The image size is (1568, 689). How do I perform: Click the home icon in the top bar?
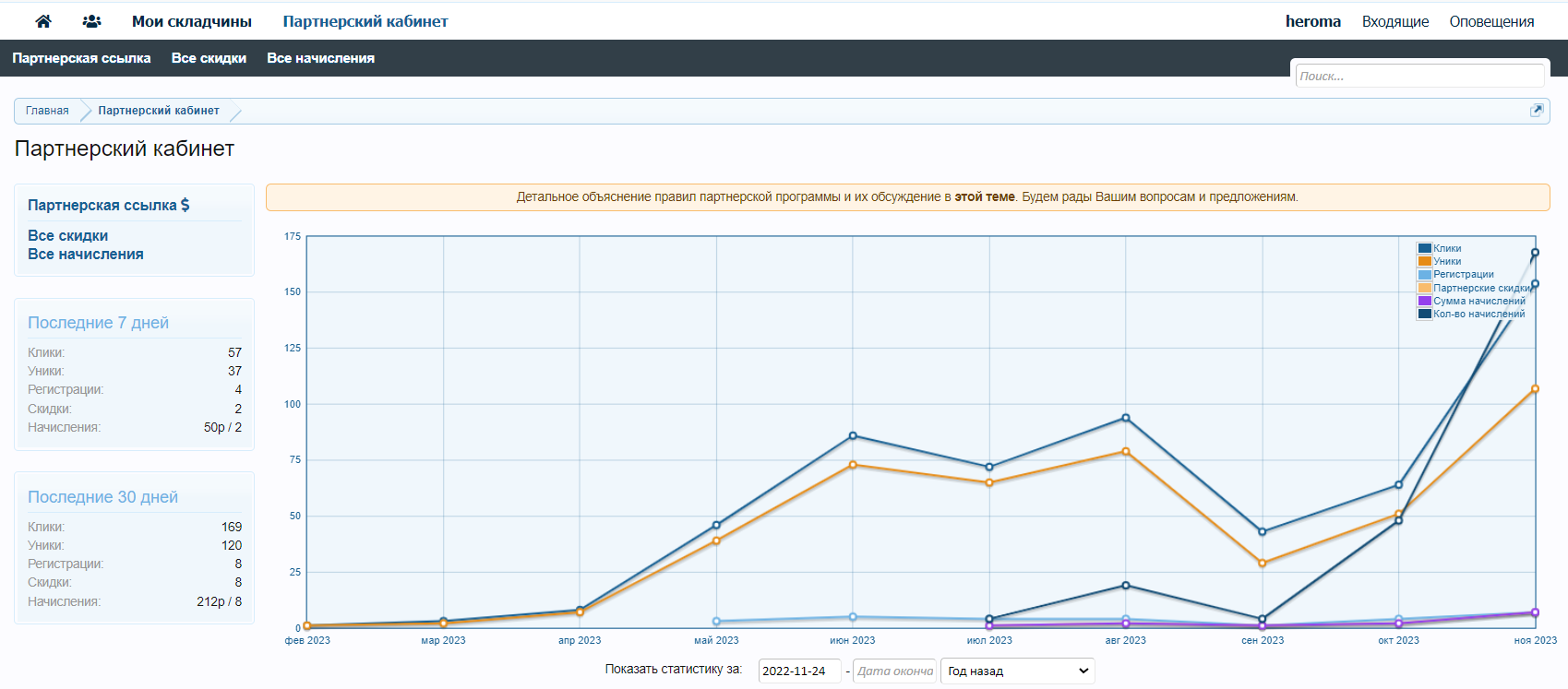pyautogui.click(x=43, y=21)
